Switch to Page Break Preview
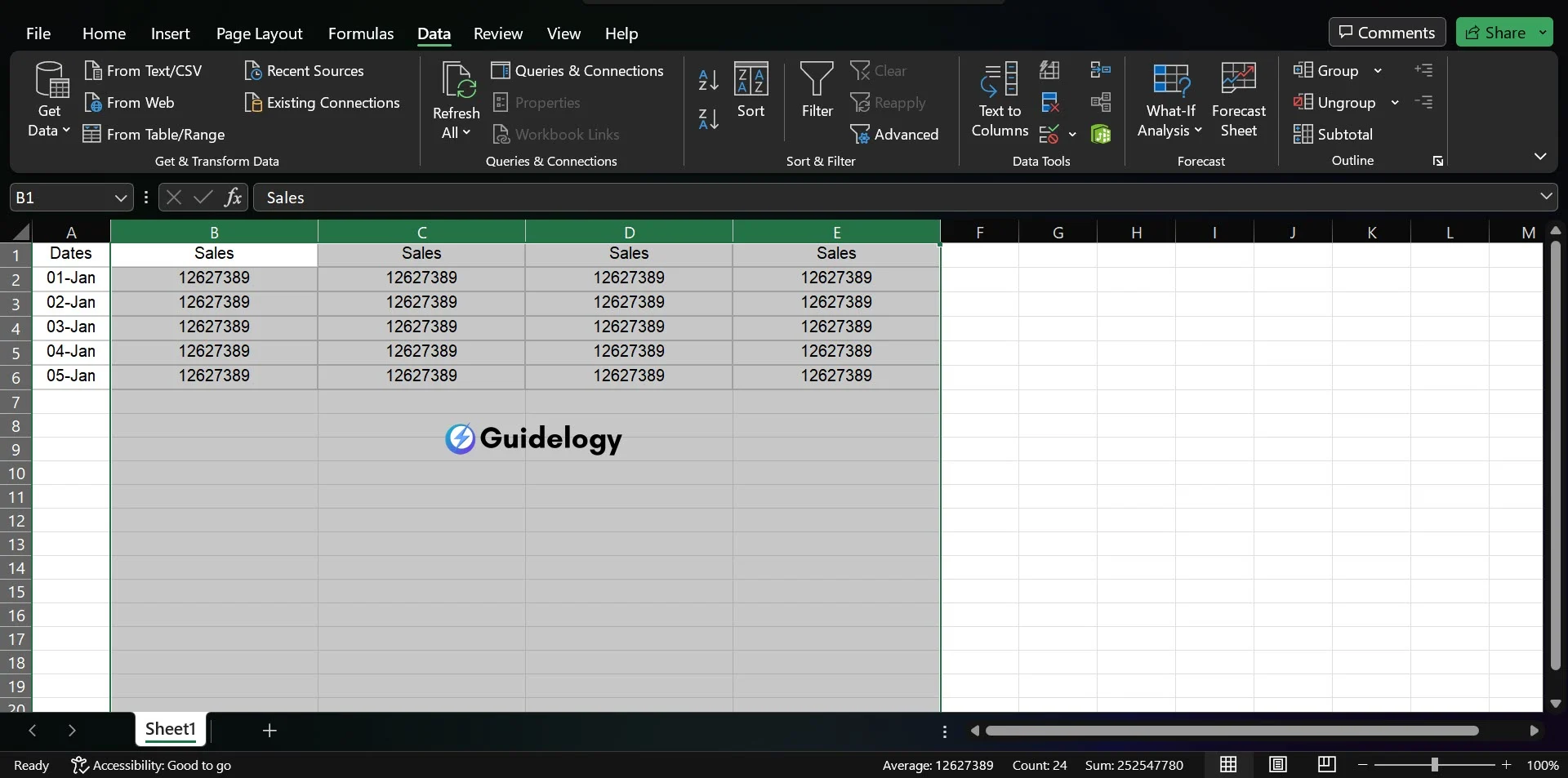 tap(1326, 765)
